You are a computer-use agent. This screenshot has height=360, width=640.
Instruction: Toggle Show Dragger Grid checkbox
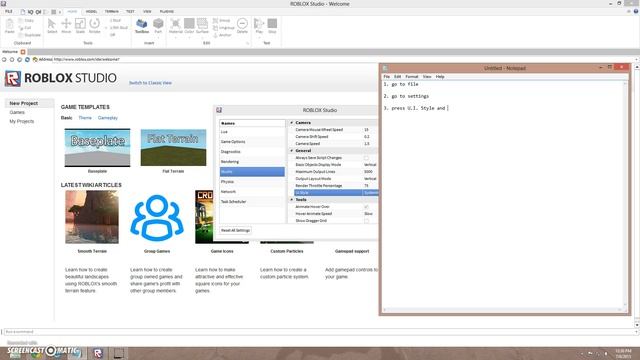(366, 221)
